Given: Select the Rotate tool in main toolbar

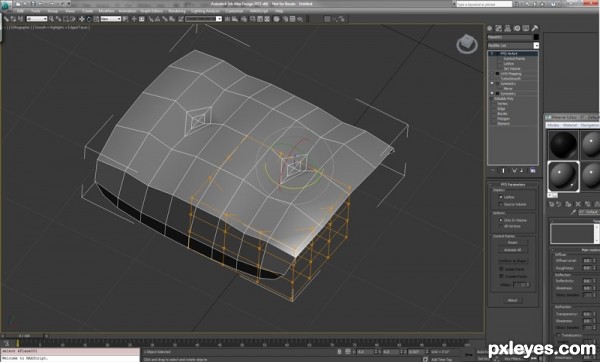Looking at the screenshot, I should click(x=89, y=19).
